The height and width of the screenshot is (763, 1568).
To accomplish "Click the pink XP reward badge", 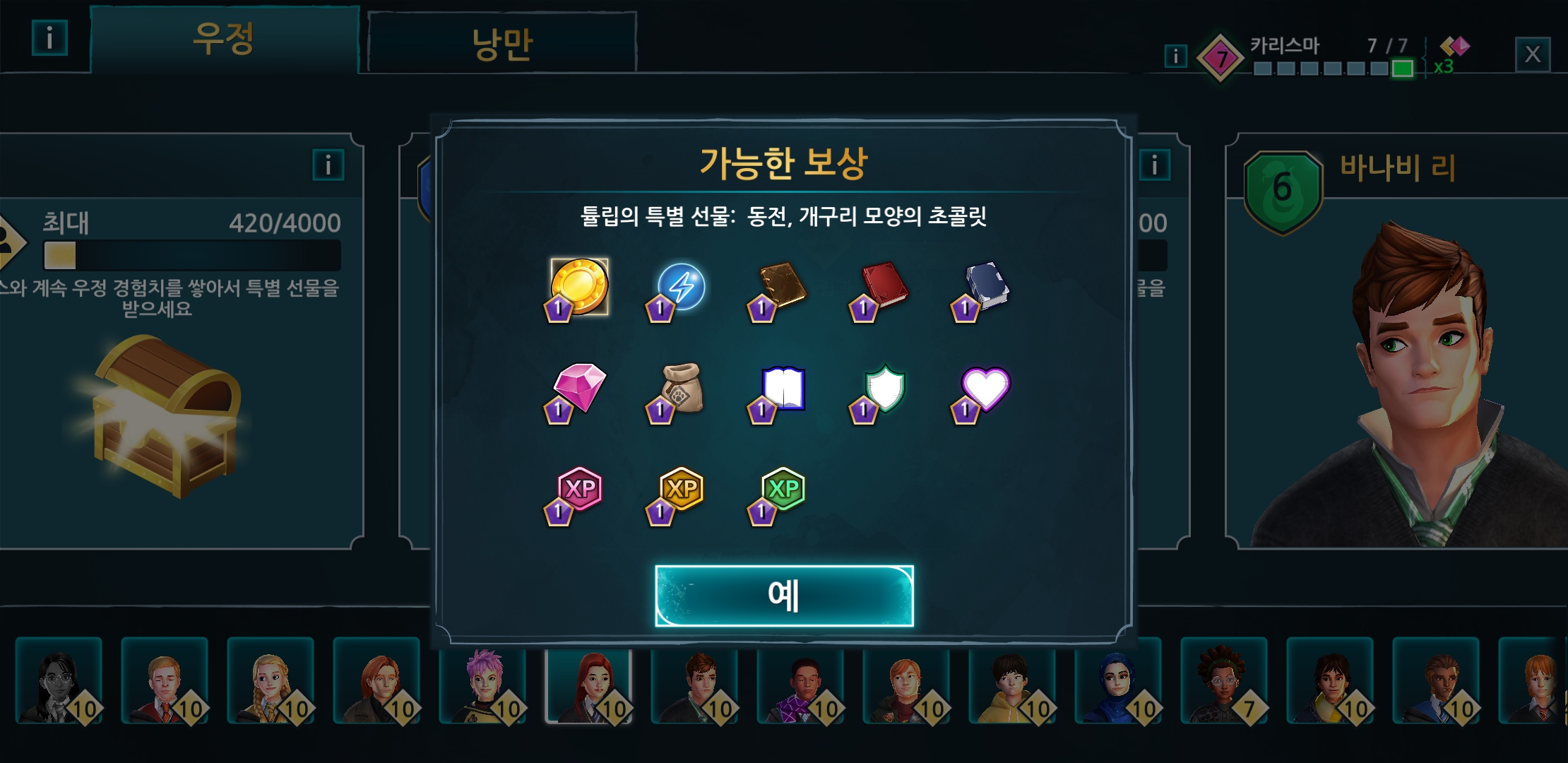I will coord(580,489).
